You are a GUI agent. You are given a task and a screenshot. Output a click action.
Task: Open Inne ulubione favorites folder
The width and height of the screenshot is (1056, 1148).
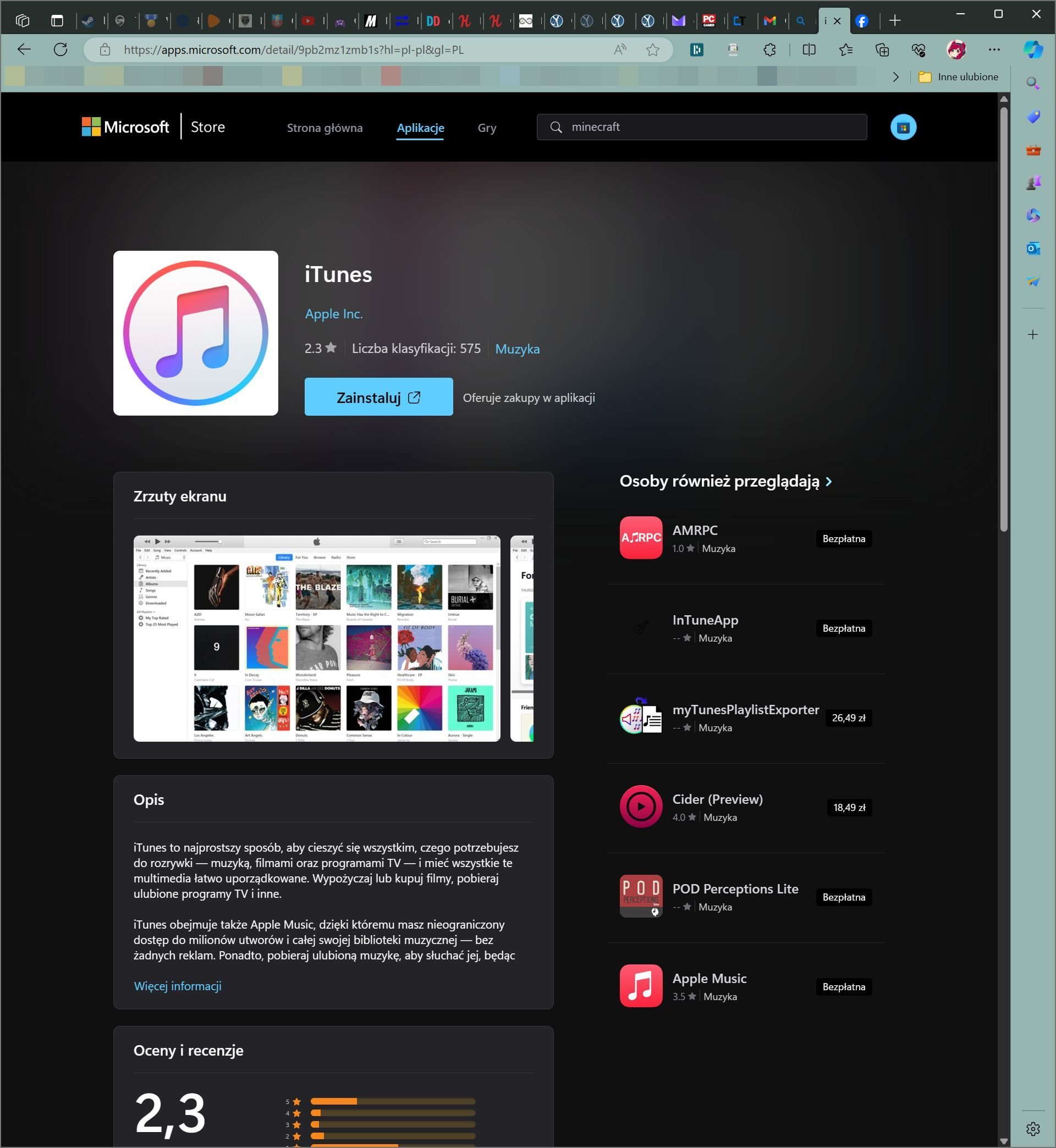click(x=958, y=76)
